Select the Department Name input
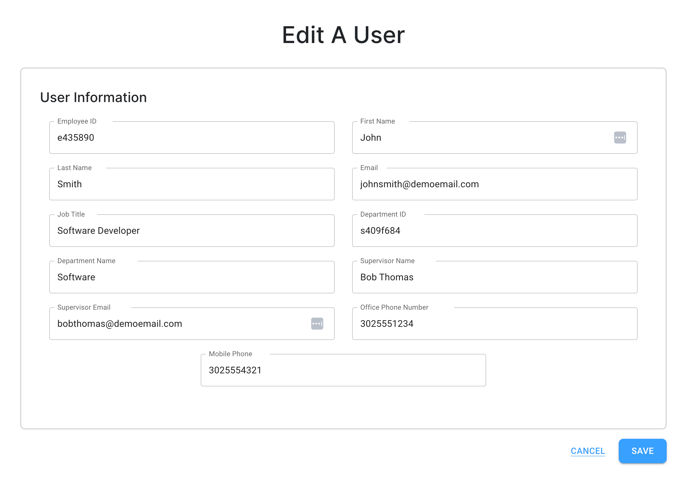Screen dimensions: 688x485 pos(192,277)
